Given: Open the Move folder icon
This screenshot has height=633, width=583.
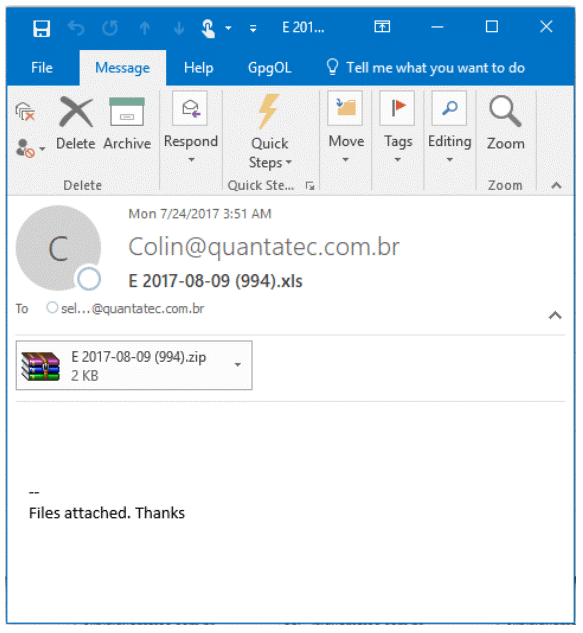Looking at the screenshot, I should (345, 108).
